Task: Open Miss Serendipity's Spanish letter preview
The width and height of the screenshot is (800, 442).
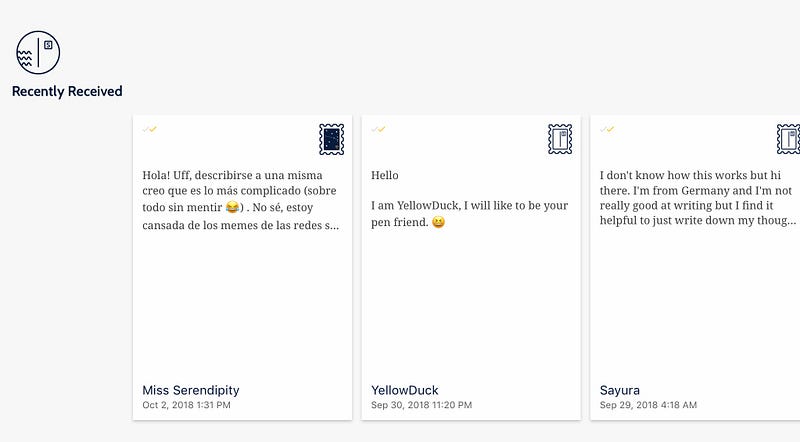Action: pos(241,200)
